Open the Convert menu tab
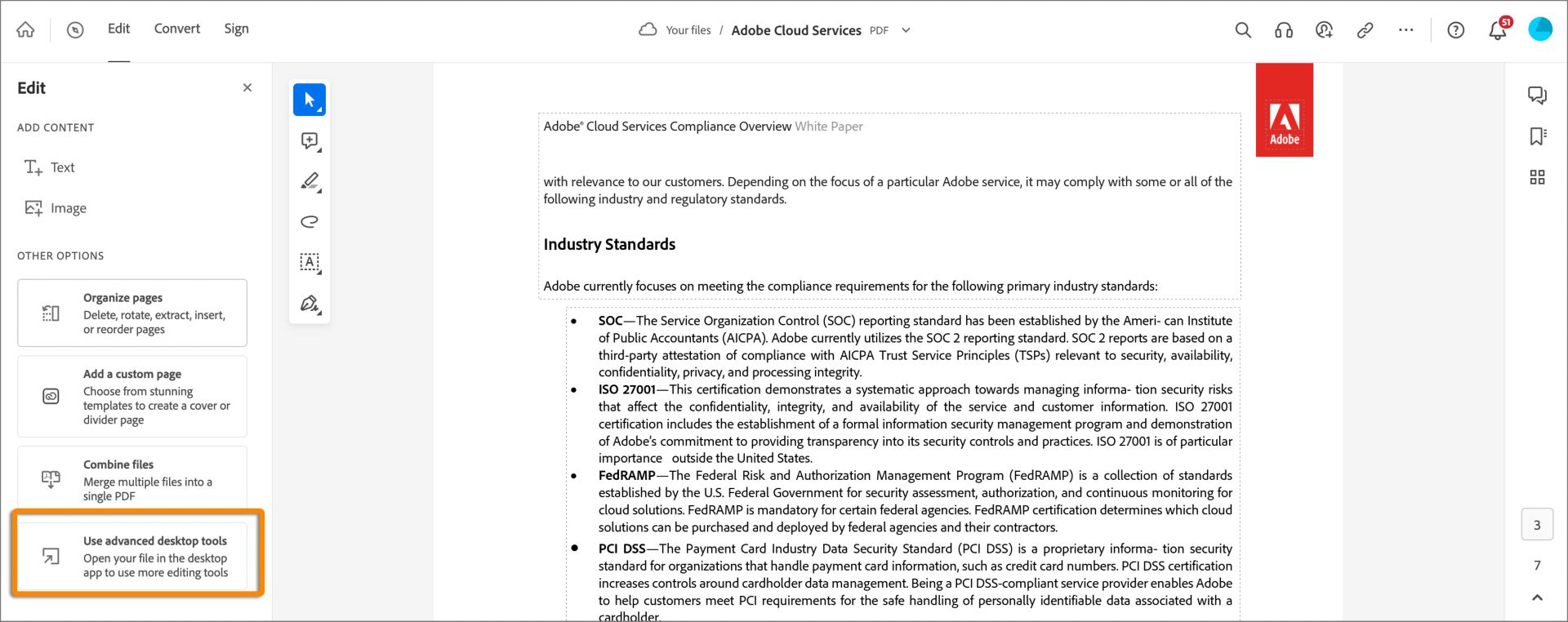Viewport: 1568px width, 622px height. click(177, 29)
